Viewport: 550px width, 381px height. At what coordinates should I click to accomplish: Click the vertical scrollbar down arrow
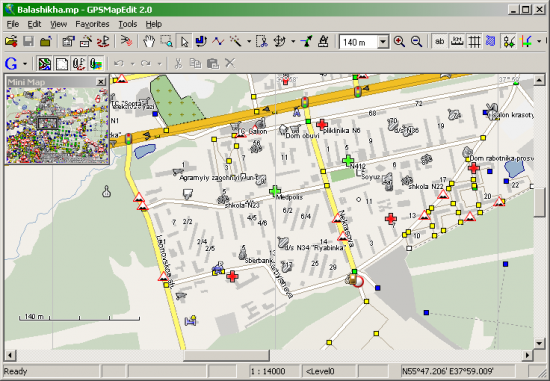tap(539, 343)
